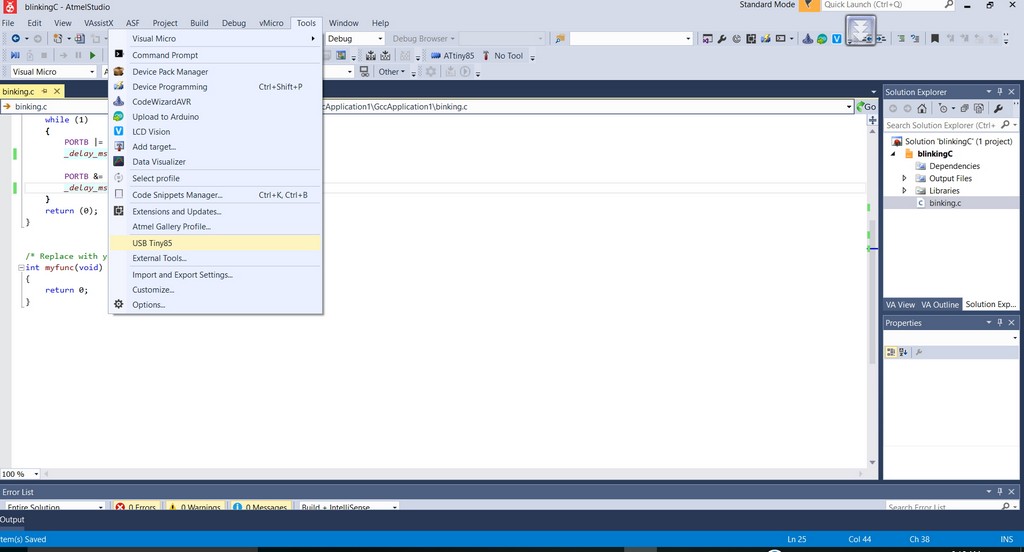Open Command Prompt menu entry
This screenshot has height=552, width=1024.
pos(216,56)
